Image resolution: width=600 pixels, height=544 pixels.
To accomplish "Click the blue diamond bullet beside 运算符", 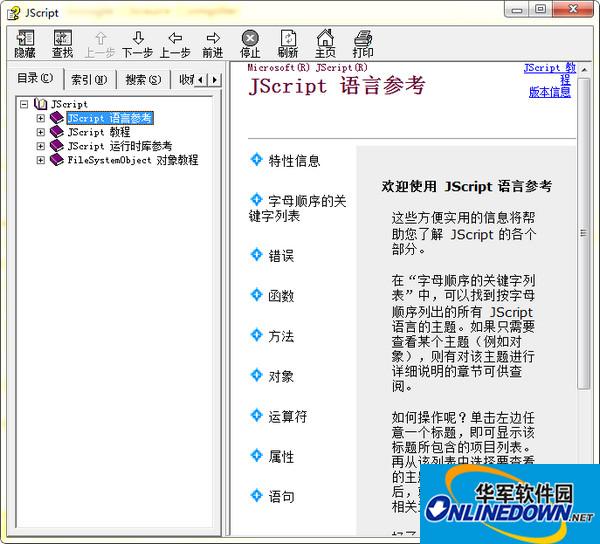I will click(256, 415).
